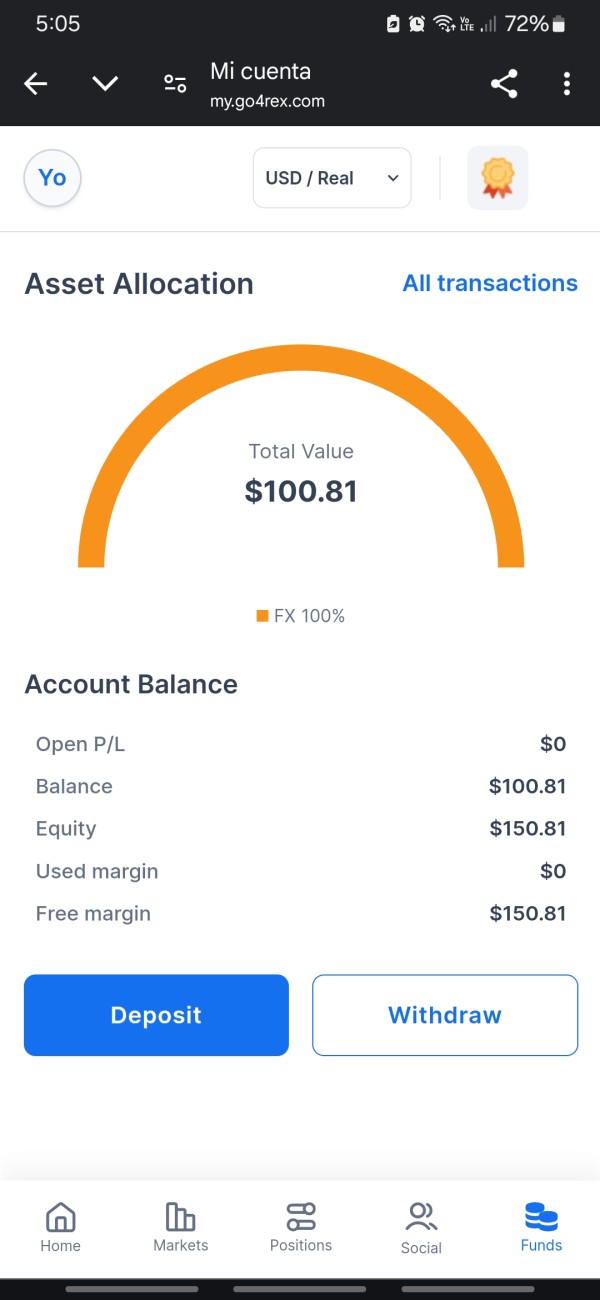Click the orange FX 100% legend swatch
600x1300 pixels.
pyautogui.click(x=262, y=616)
